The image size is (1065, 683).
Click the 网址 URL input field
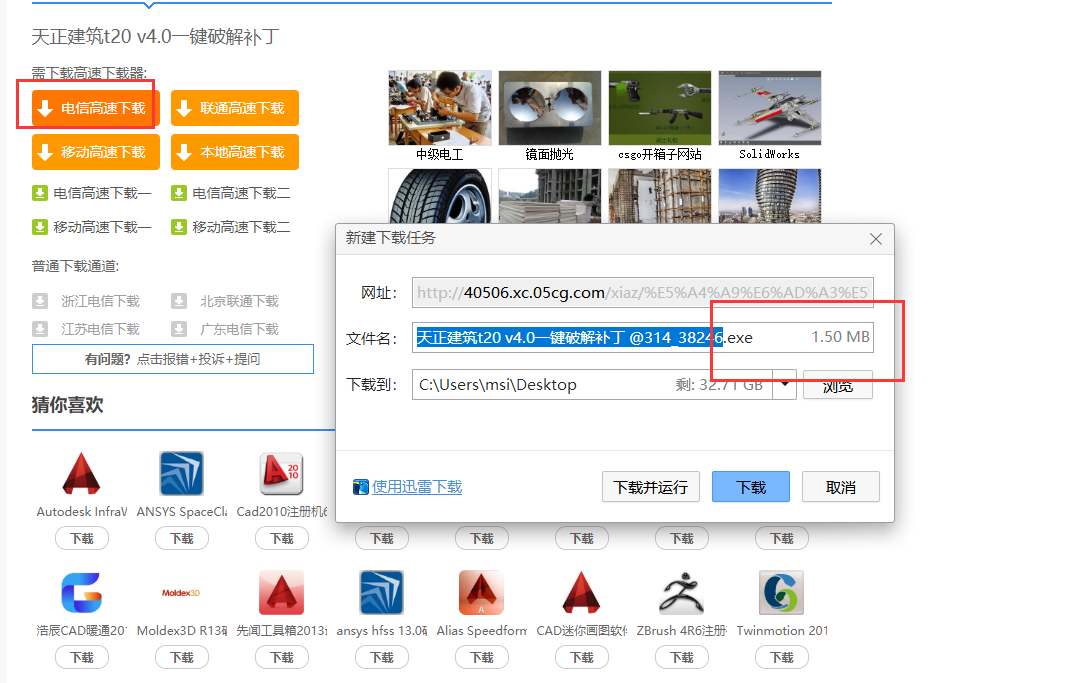[x=643, y=293]
